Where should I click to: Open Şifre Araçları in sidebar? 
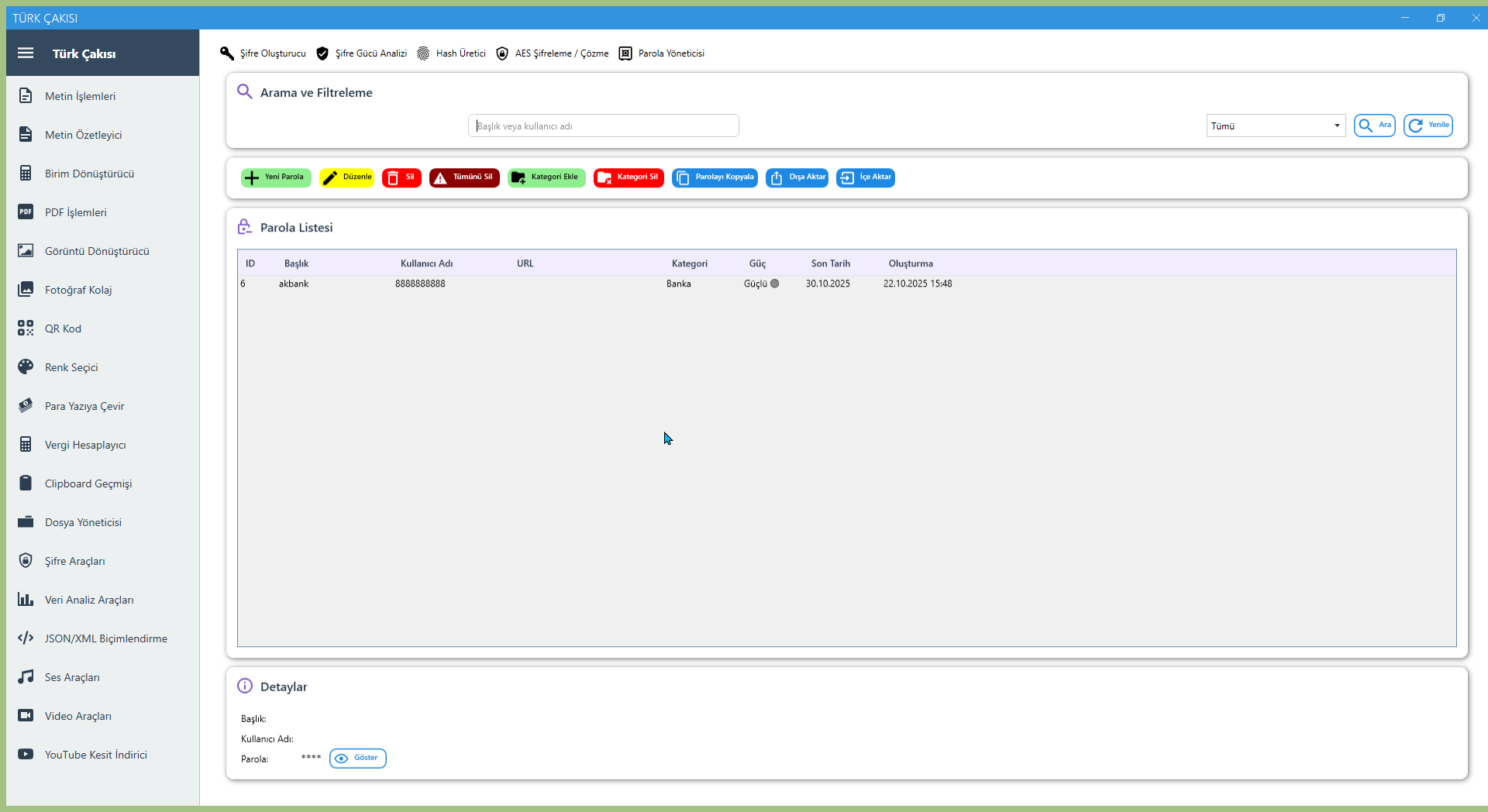pyautogui.click(x=74, y=561)
